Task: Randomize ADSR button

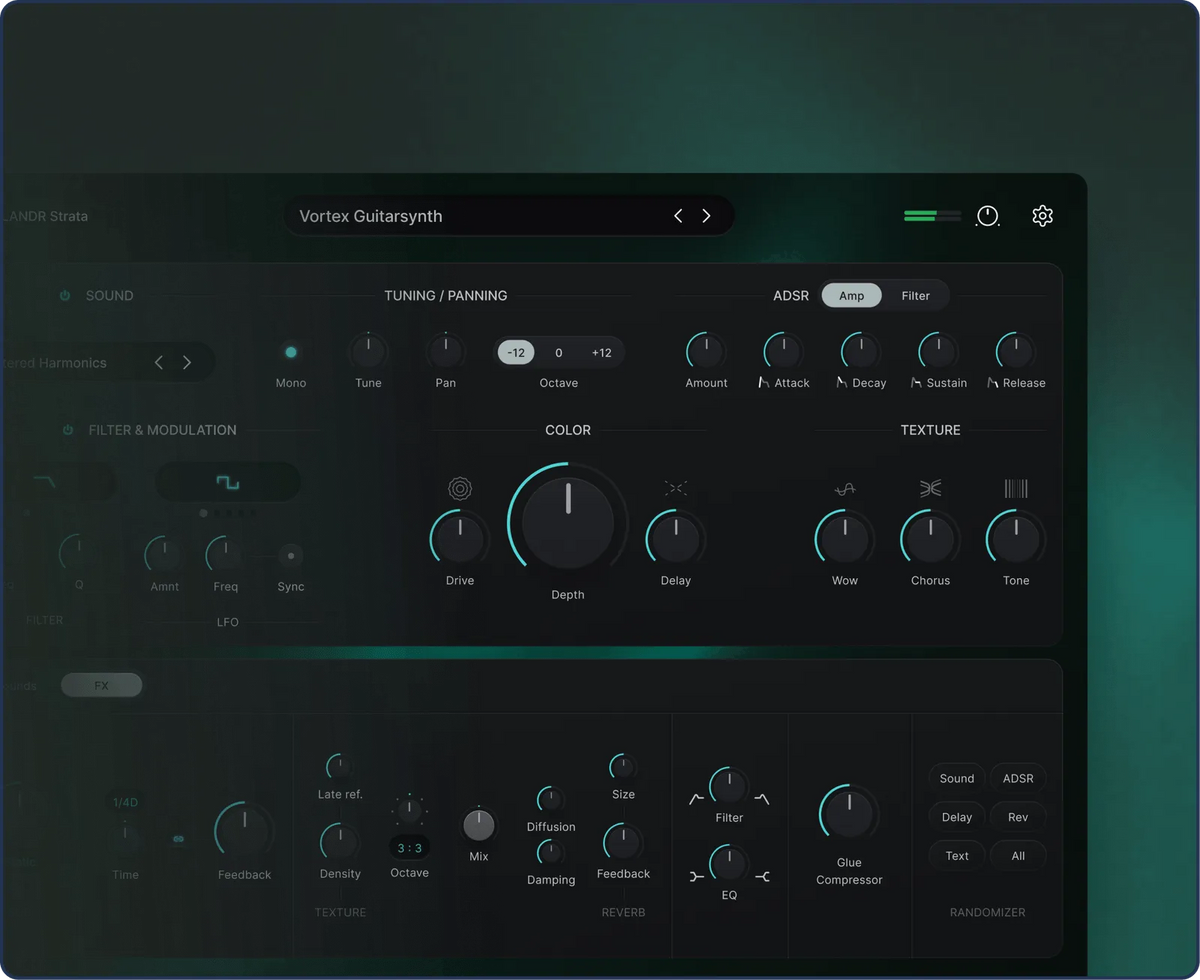Action: click(1018, 779)
